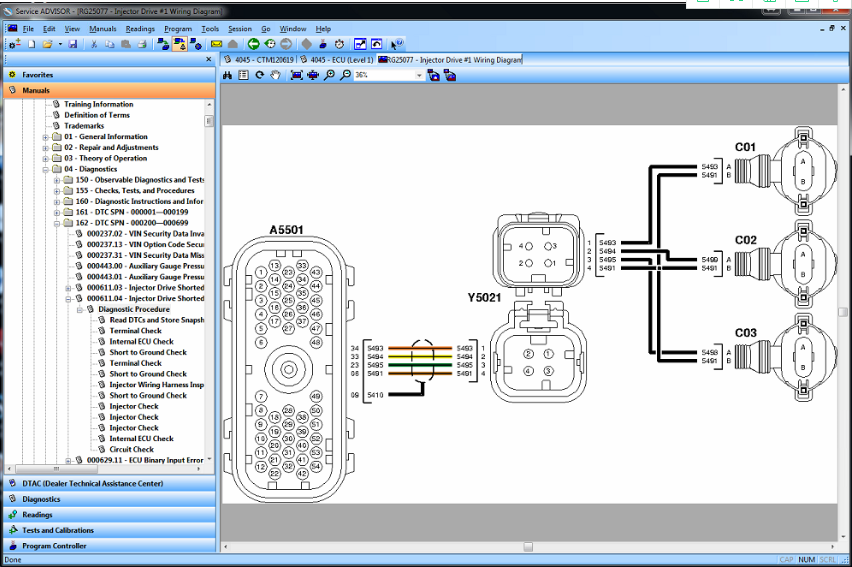Open the Readings menu
The width and height of the screenshot is (852, 567).
coord(140,29)
